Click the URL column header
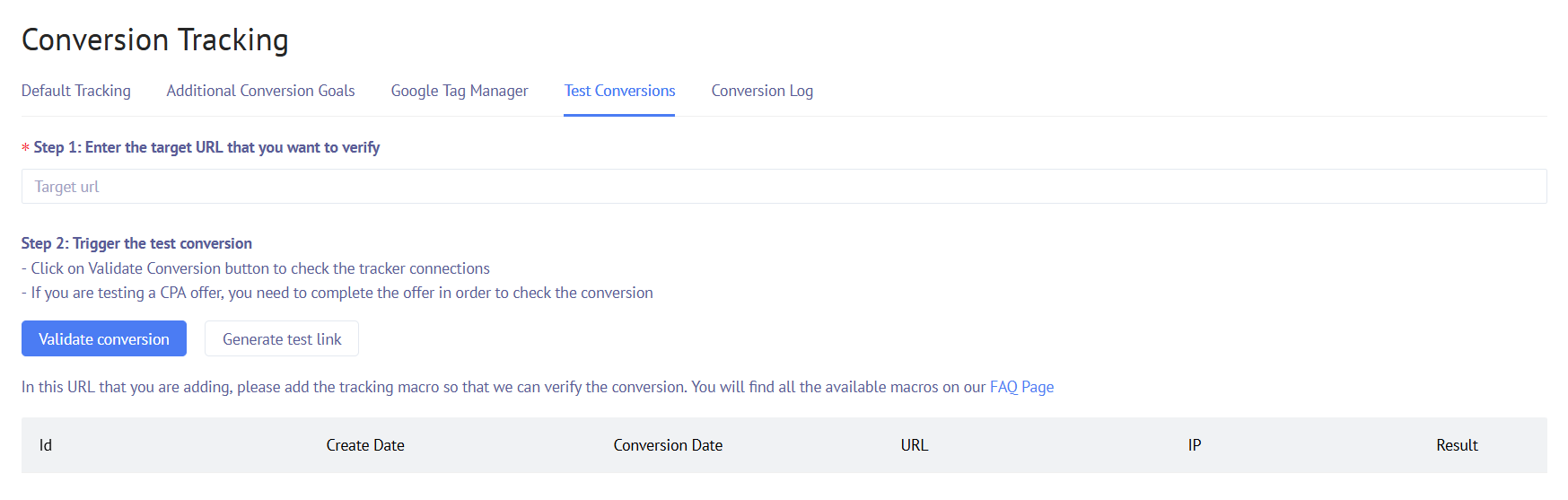The height and width of the screenshot is (500, 1568). [914, 445]
